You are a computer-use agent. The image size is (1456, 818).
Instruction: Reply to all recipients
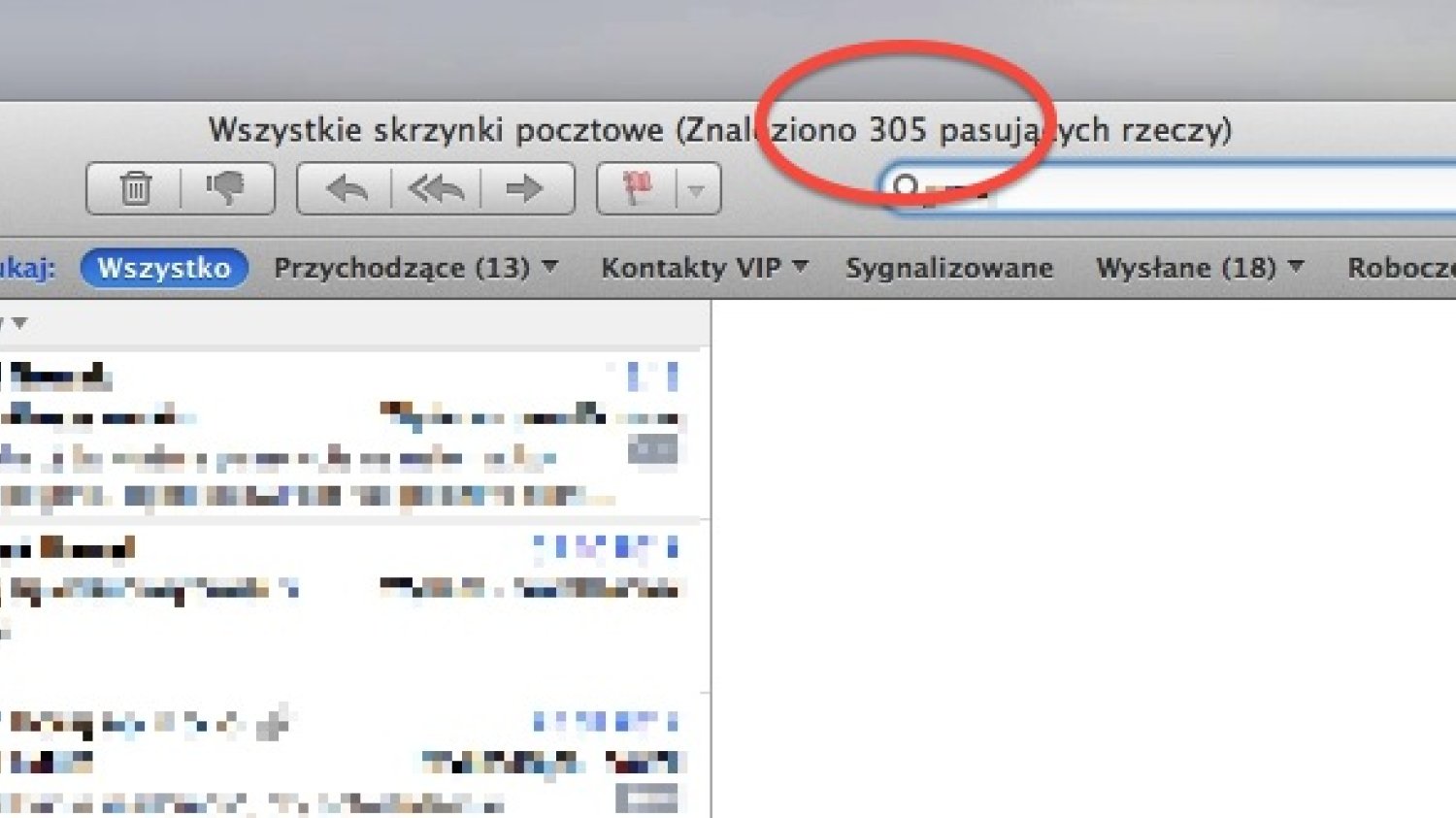(x=436, y=188)
